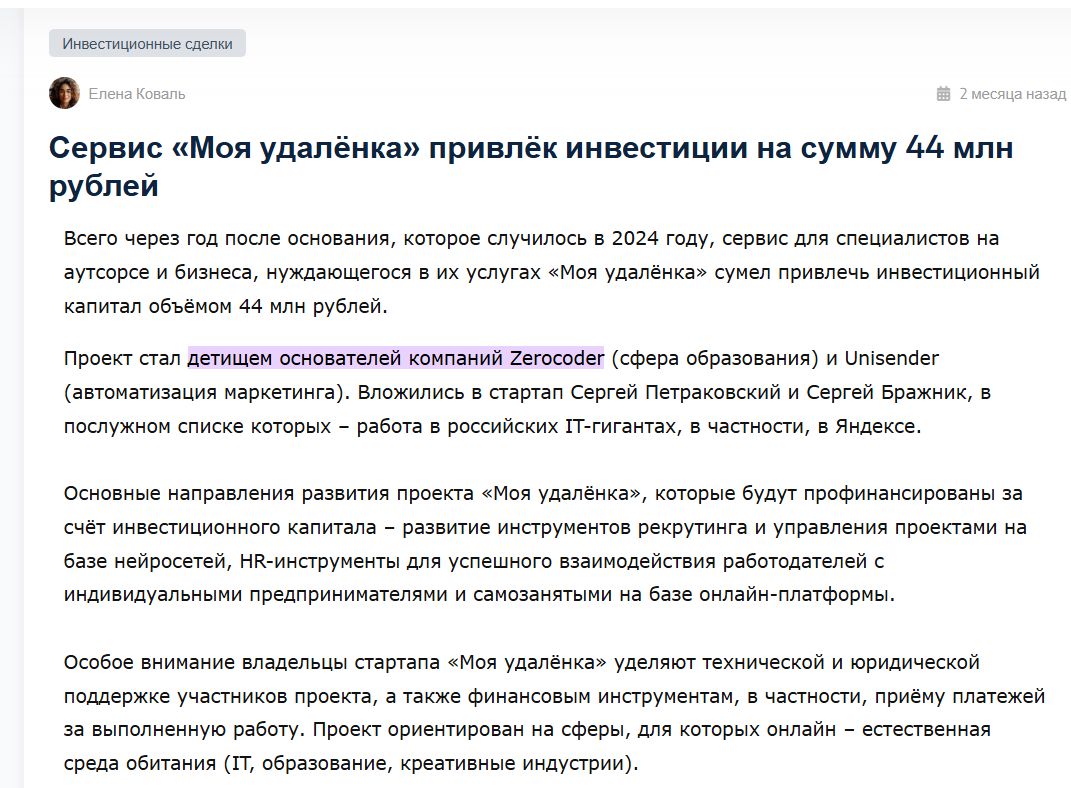Click 'капитал объёмом 44 млн рублей' line
The width and height of the screenshot is (1071, 788).
click(225, 306)
